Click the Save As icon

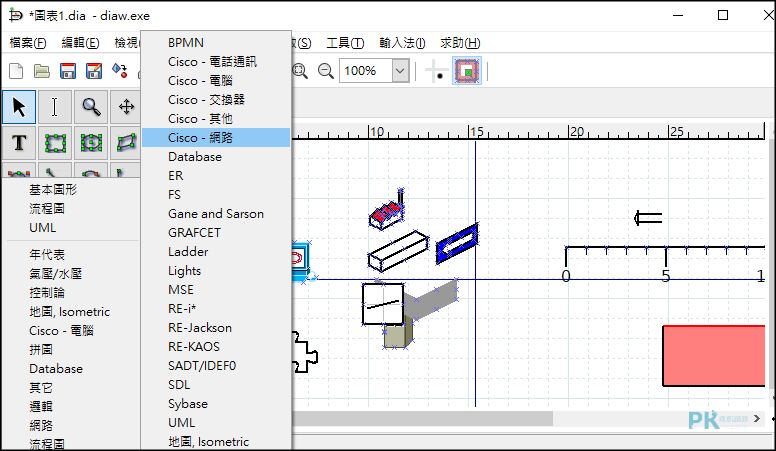click(x=94, y=71)
